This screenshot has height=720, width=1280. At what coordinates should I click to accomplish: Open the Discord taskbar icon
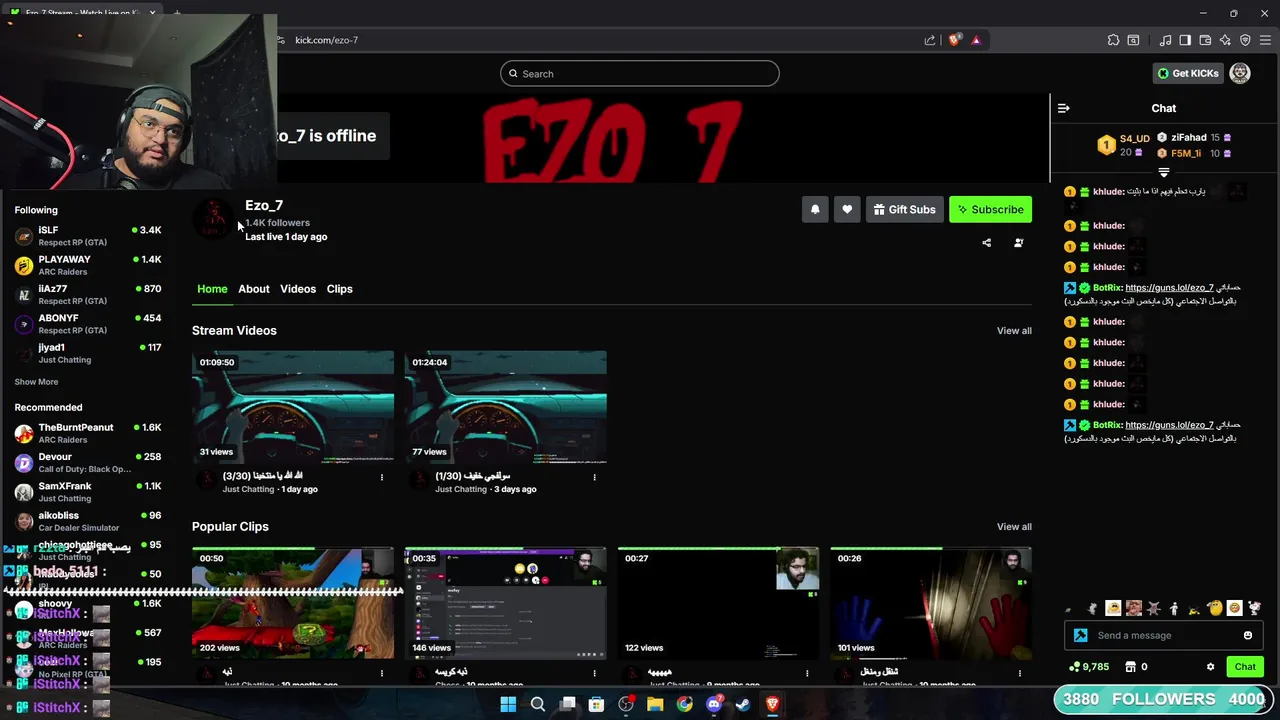714,704
